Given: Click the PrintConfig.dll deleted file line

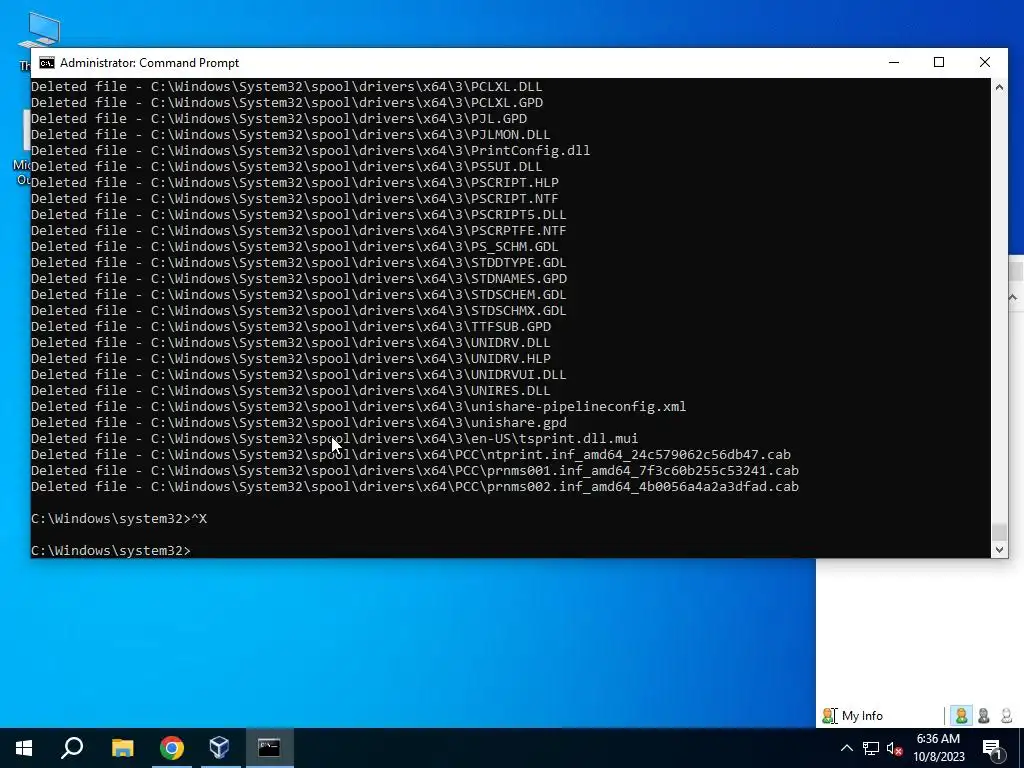Looking at the screenshot, I should coord(311,151).
